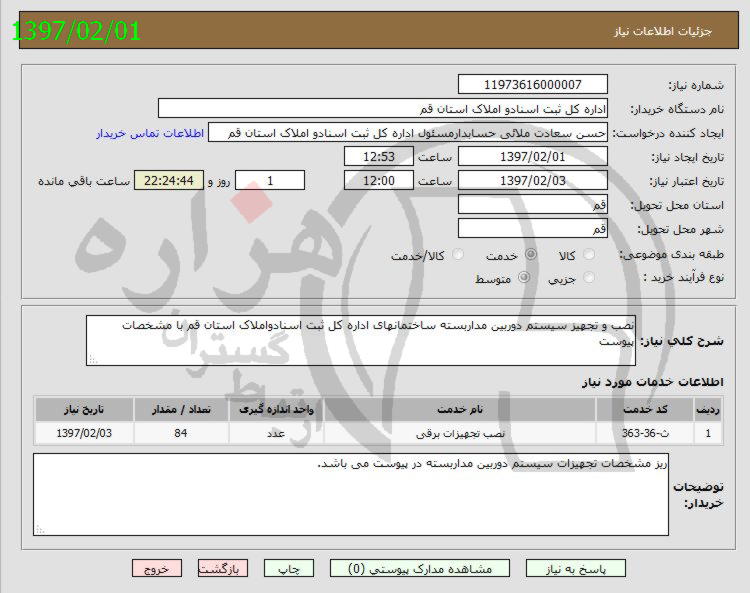The image size is (750, 593).
Task: Click the کد خدمت column header
Action: (x=645, y=409)
